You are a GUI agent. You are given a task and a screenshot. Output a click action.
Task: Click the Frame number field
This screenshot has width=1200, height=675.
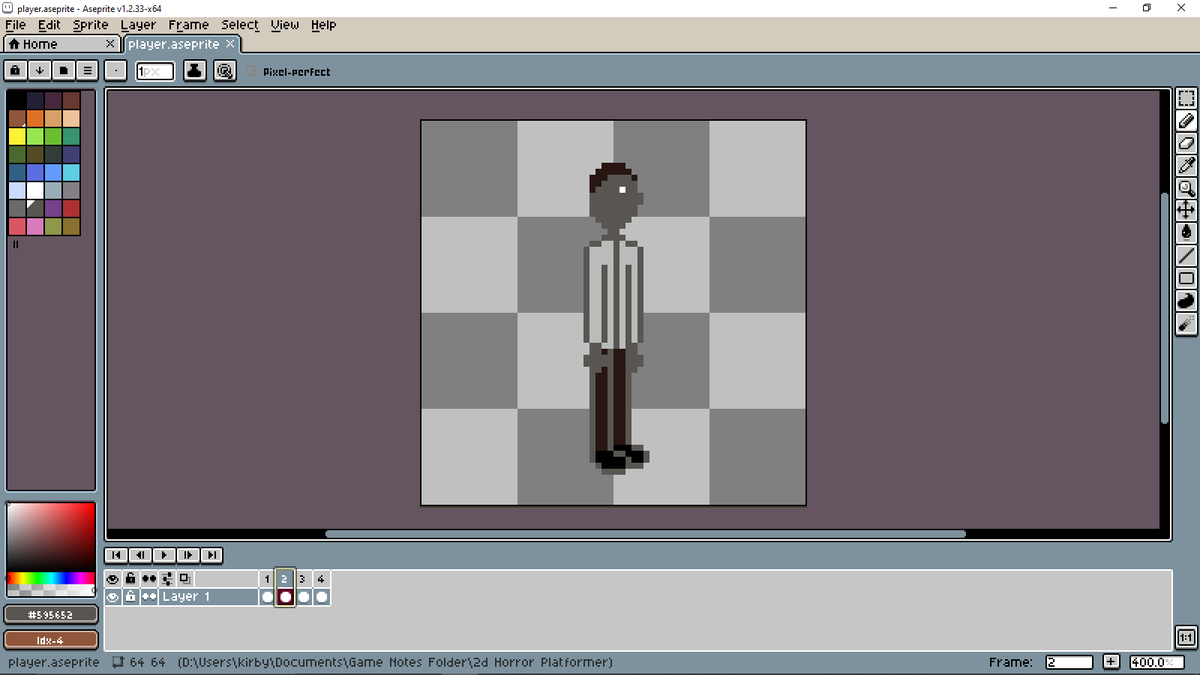click(x=1069, y=662)
